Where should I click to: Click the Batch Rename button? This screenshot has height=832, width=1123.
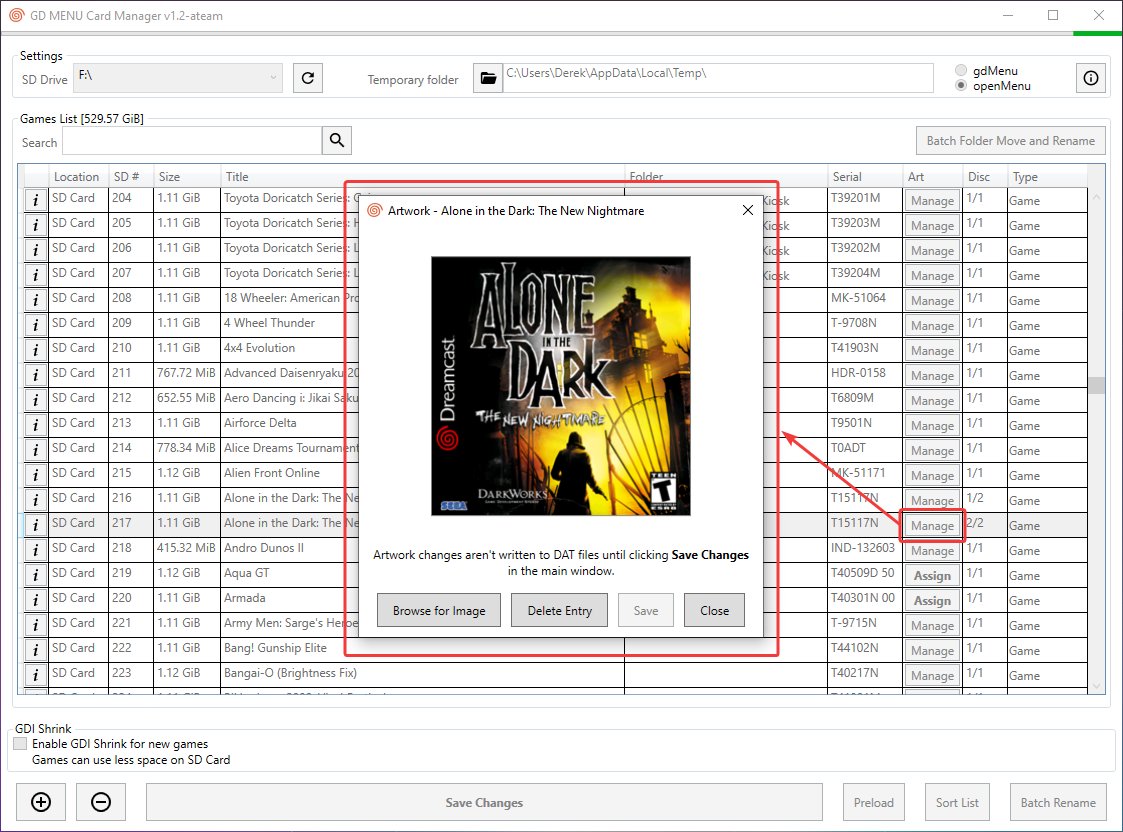(x=1058, y=802)
